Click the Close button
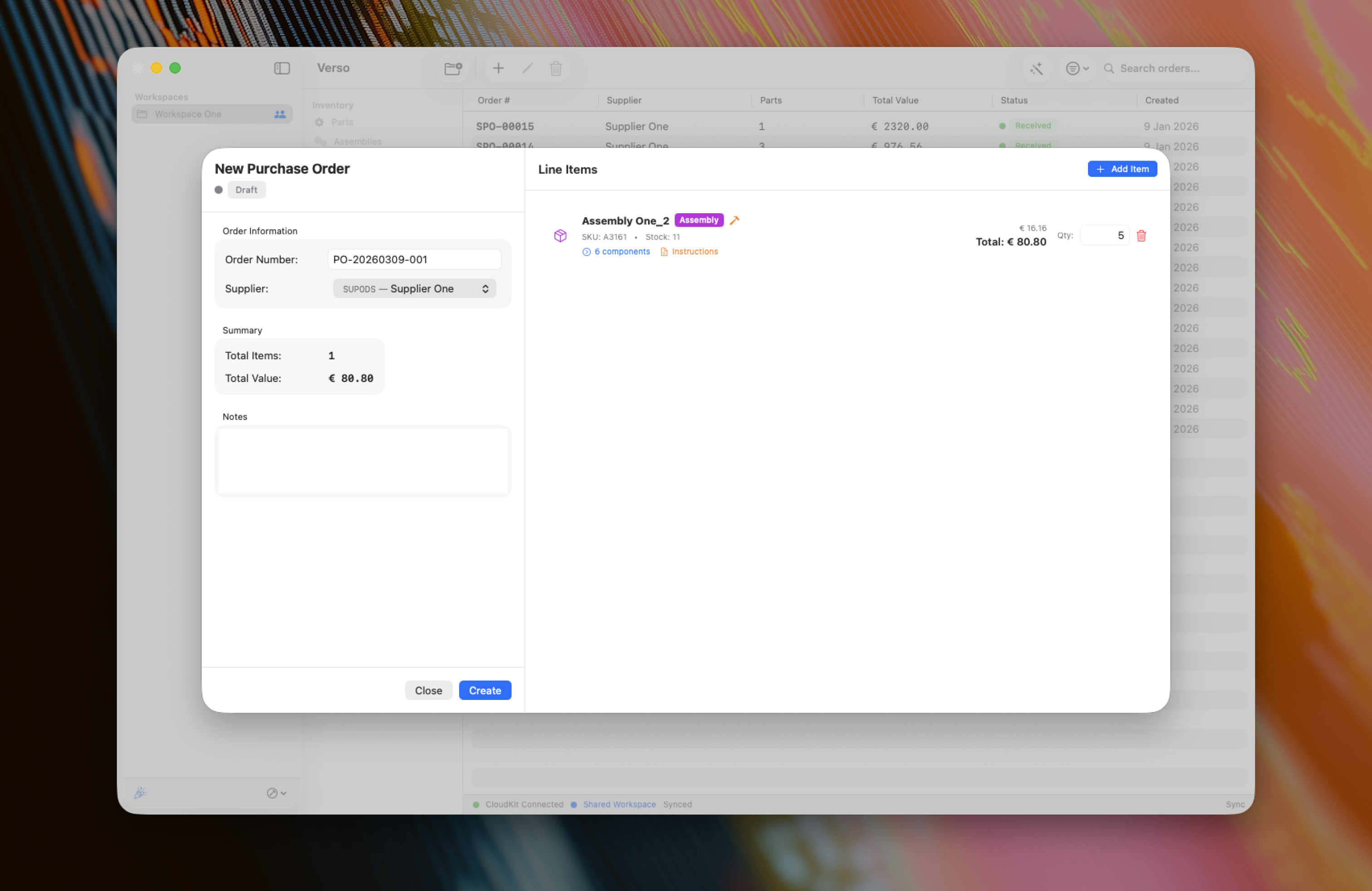 point(428,690)
